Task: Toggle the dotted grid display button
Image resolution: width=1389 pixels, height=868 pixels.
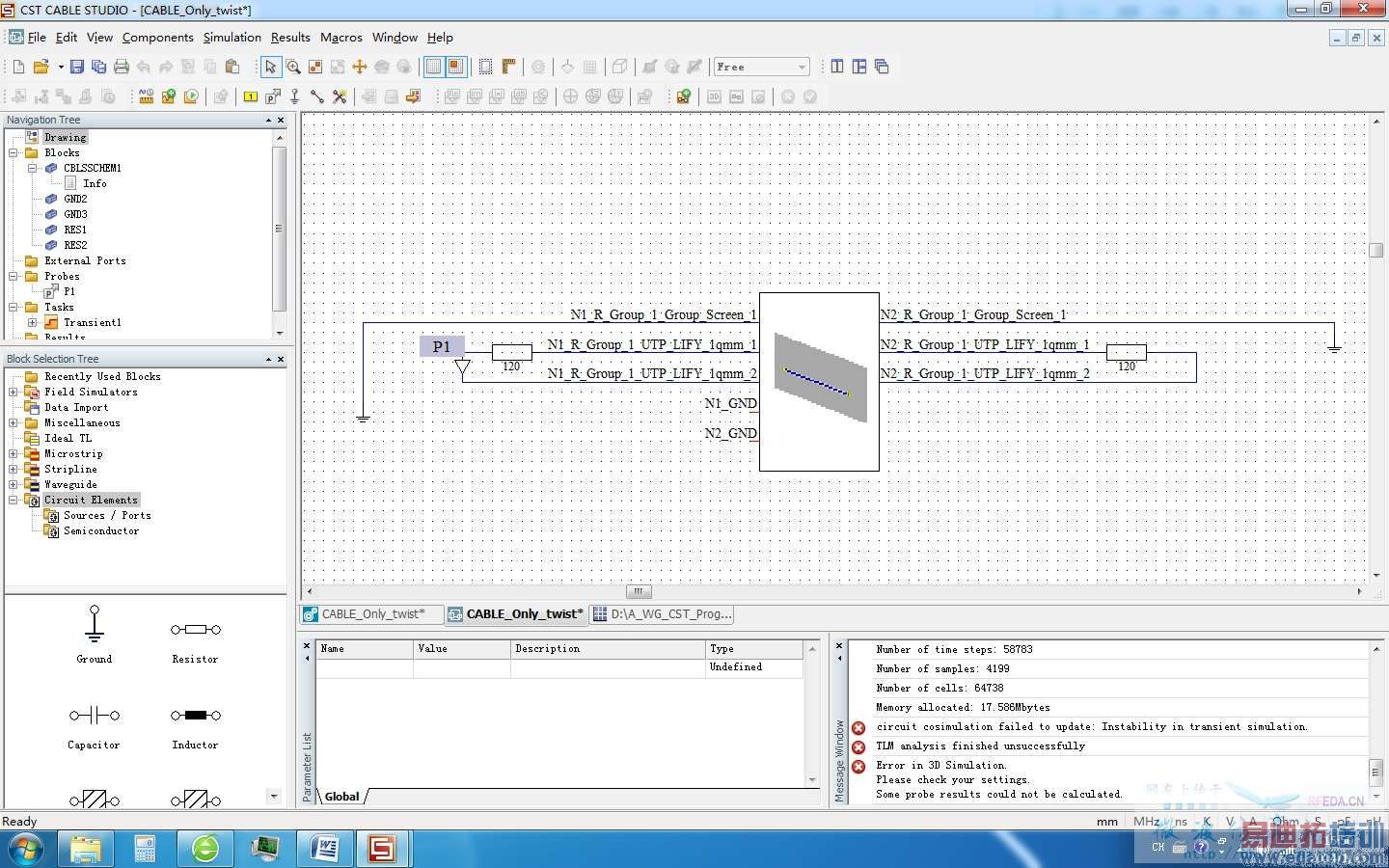Action: pos(433,67)
